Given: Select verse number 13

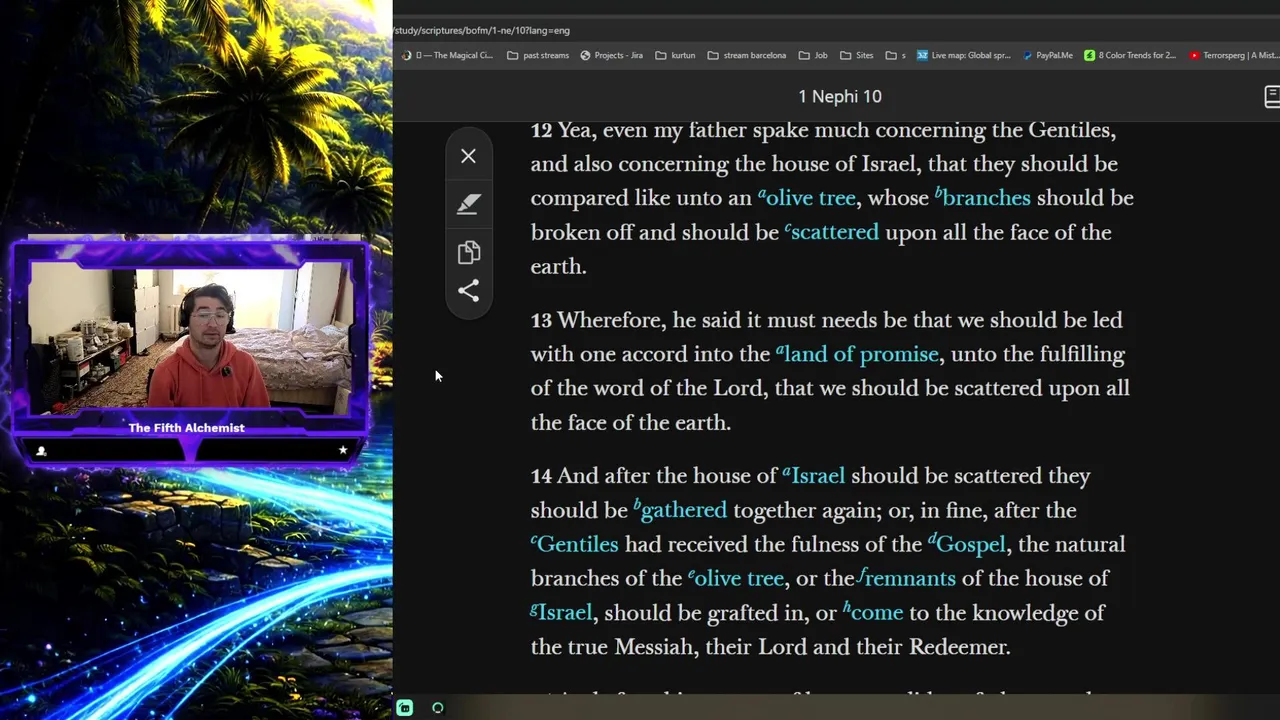Looking at the screenshot, I should (x=541, y=320).
